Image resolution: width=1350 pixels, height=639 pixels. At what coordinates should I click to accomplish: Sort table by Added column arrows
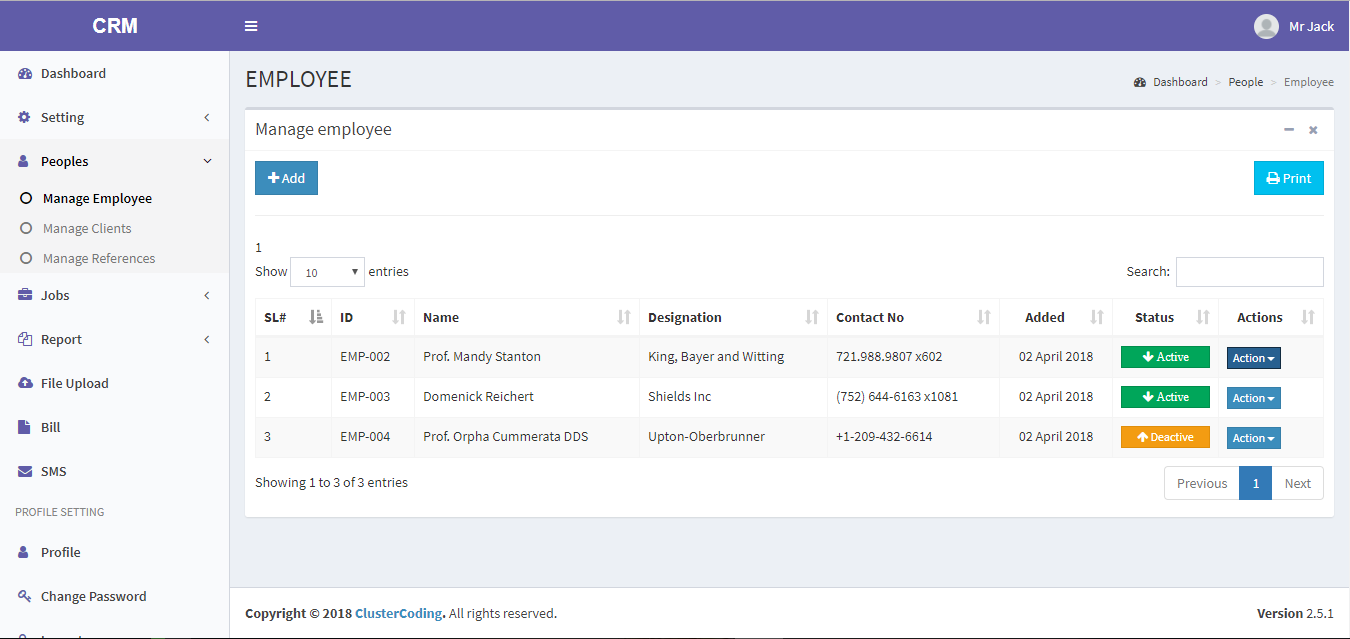click(x=1097, y=318)
